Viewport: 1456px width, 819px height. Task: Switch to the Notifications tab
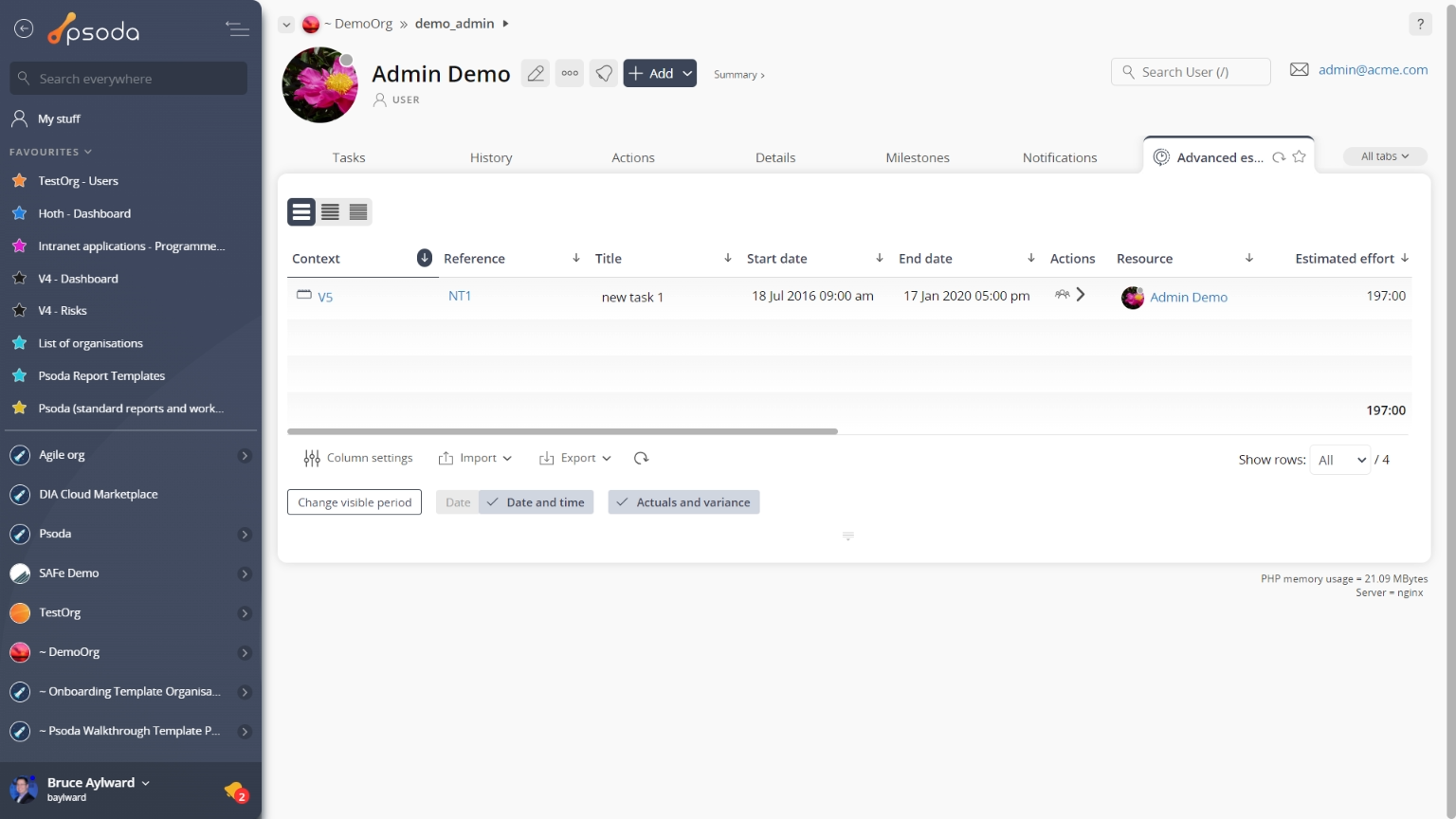point(1060,157)
